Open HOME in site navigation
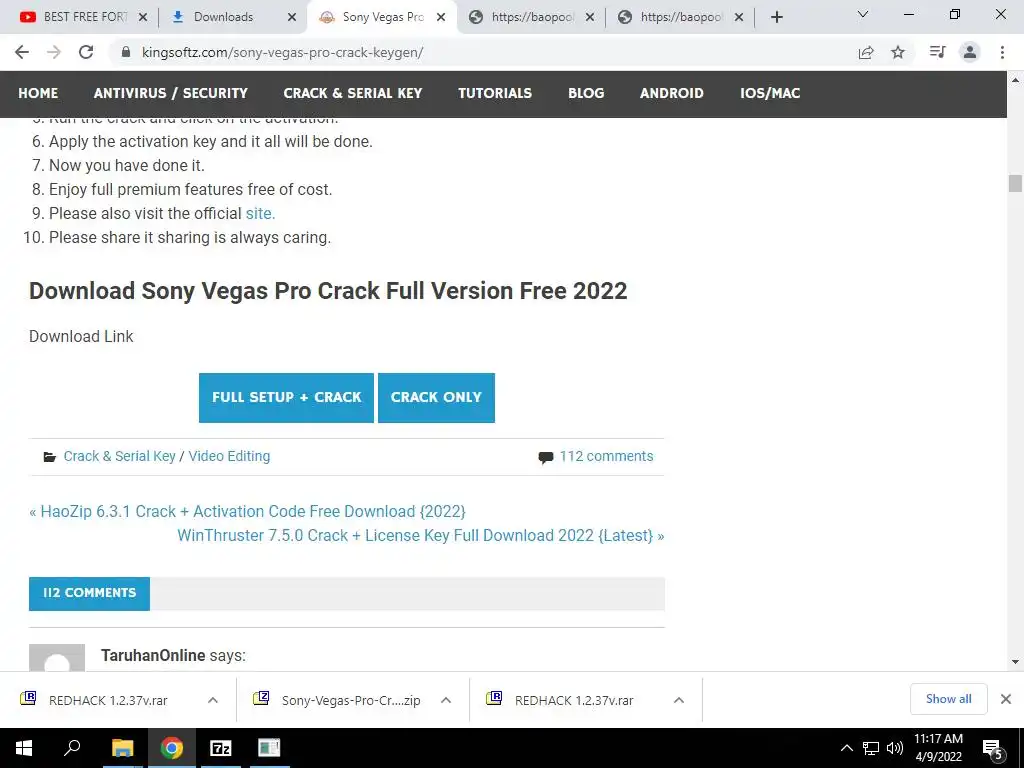Screen dimensions: 1024x768 38,93
